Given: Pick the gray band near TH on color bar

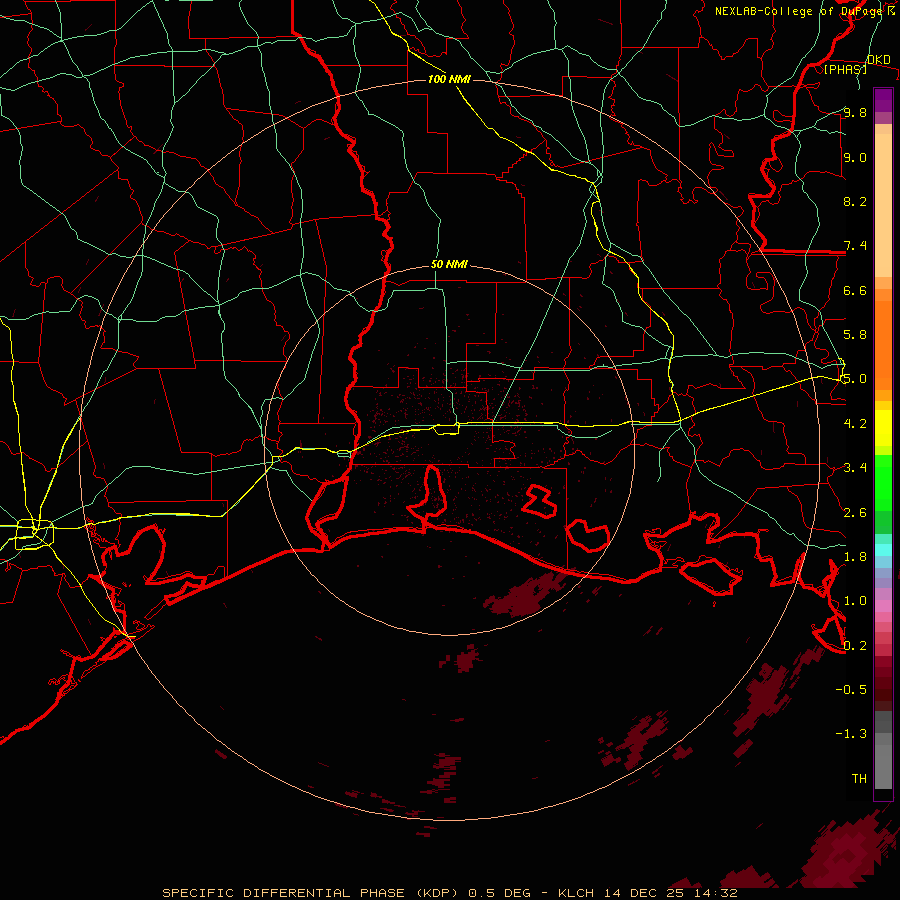Looking at the screenshot, I should (x=883, y=766).
